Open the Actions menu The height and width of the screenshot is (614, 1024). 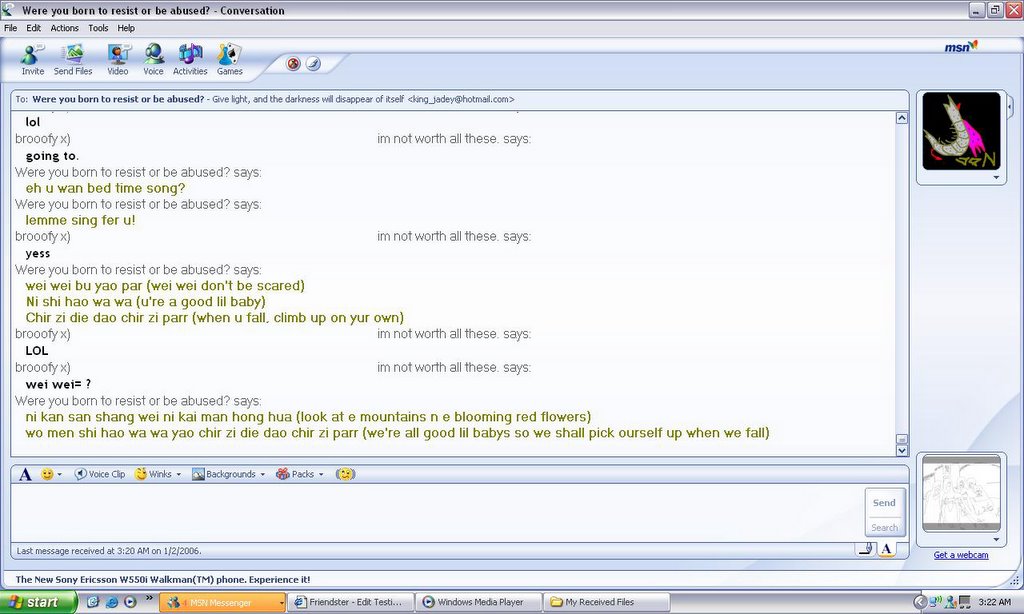(65, 28)
